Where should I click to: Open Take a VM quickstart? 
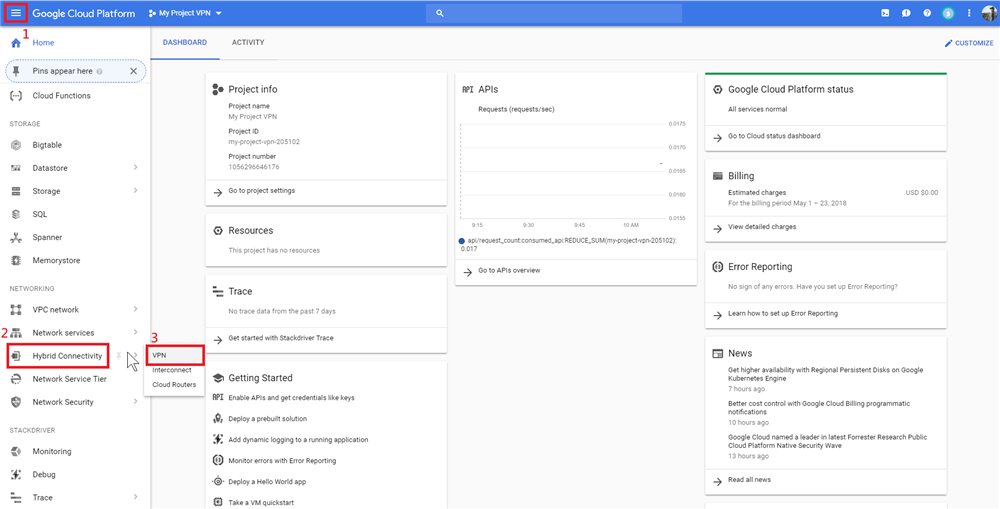click(x=261, y=503)
